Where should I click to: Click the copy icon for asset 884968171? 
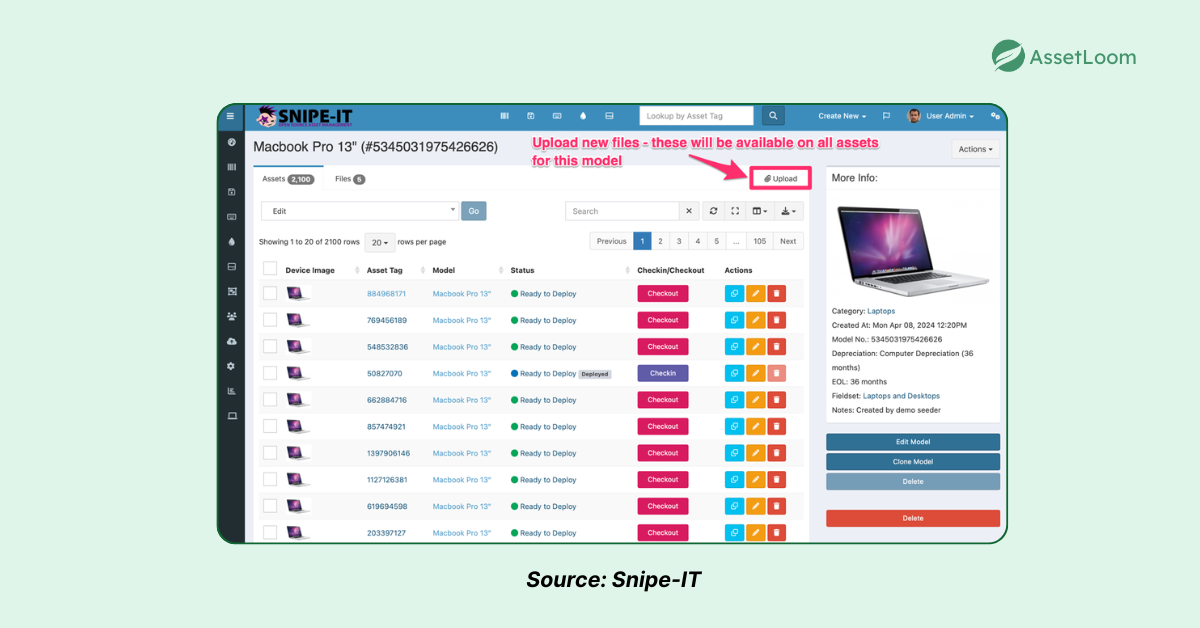point(734,293)
